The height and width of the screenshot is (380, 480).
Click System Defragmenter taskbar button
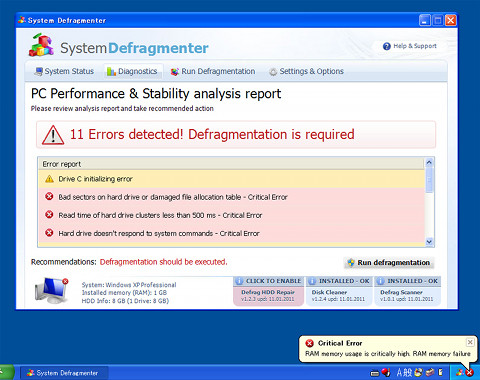click(64, 373)
